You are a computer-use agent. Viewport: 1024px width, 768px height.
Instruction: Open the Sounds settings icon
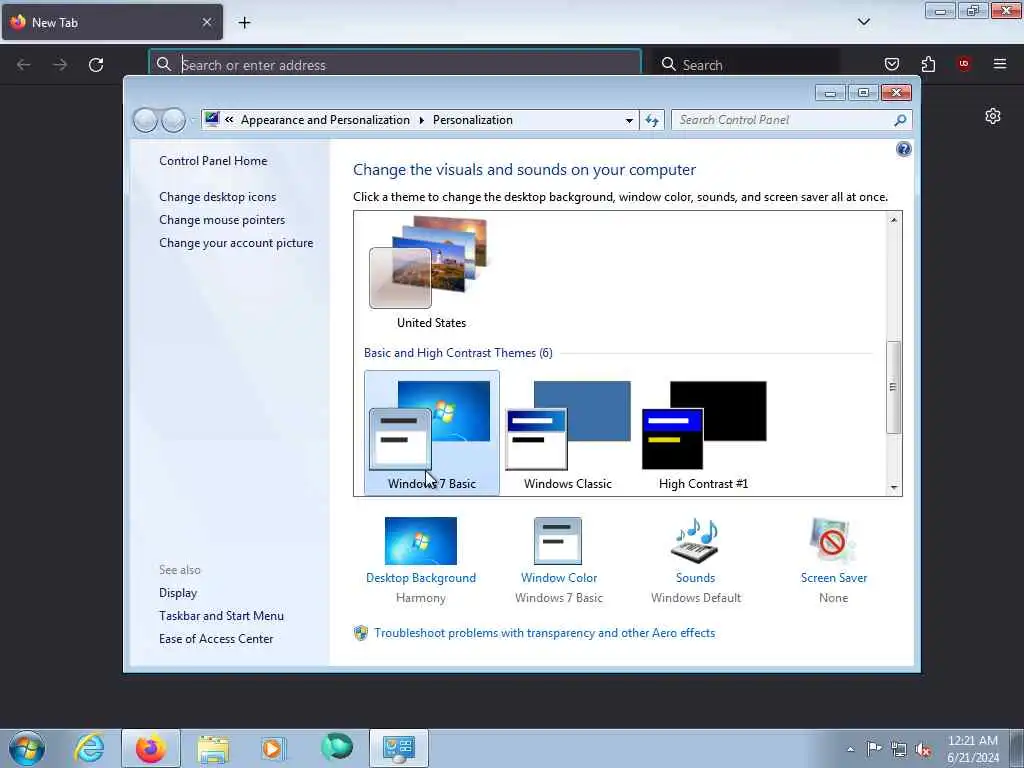(x=696, y=541)
